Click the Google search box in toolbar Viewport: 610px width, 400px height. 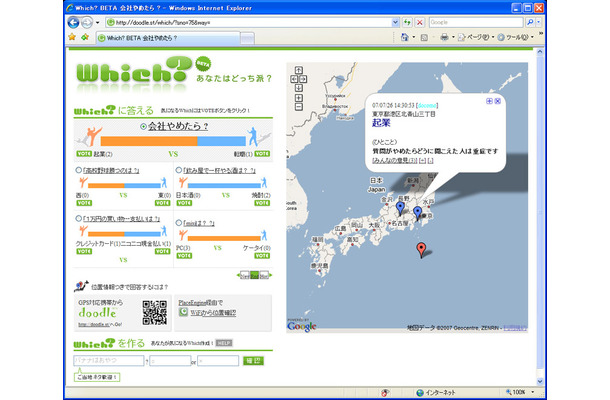(475, 23)
